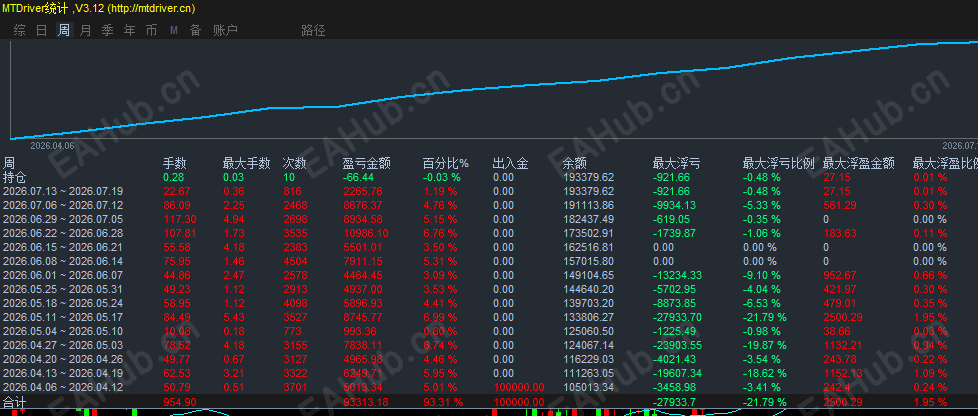This screenshot has width=978, height=416.
Task: Click percentage value 6.99 %
Action: [440, 317]
